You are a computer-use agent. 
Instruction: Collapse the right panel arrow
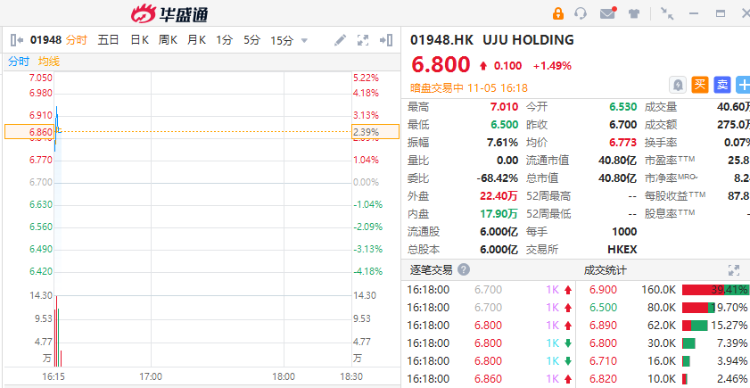coord(386,40)
